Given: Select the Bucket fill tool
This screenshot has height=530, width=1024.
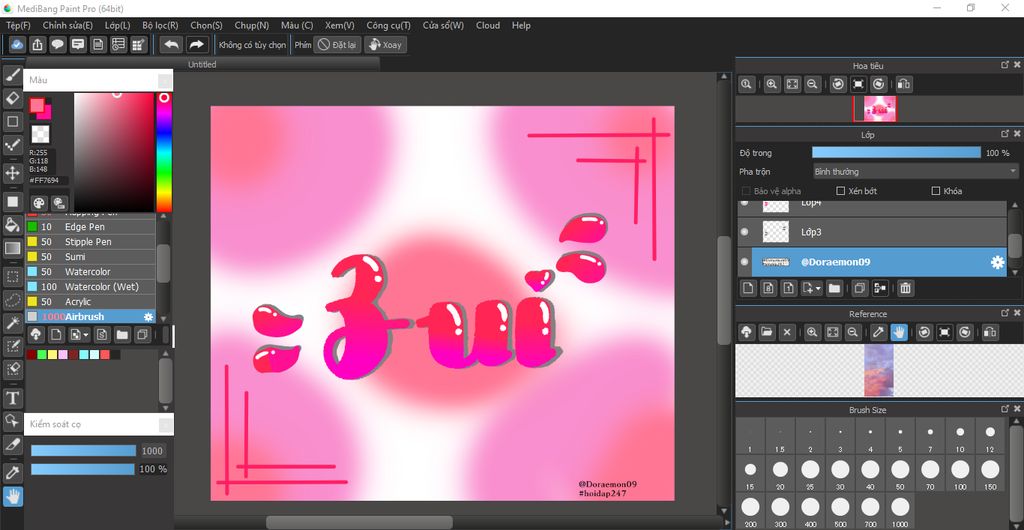Looking at the screenshot, I should click(12, 225).
